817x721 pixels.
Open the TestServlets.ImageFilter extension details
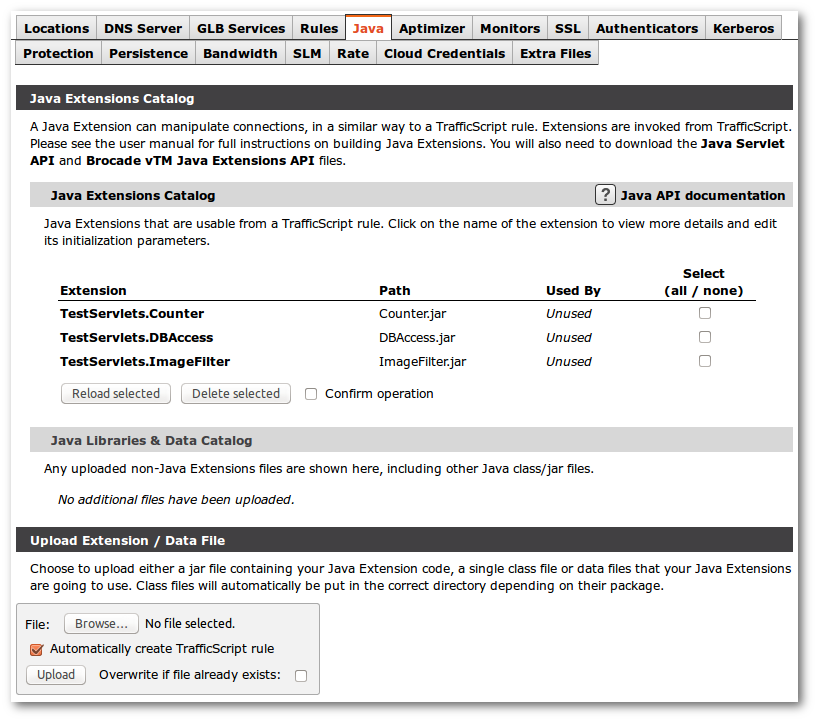click(x=145, y=362)
